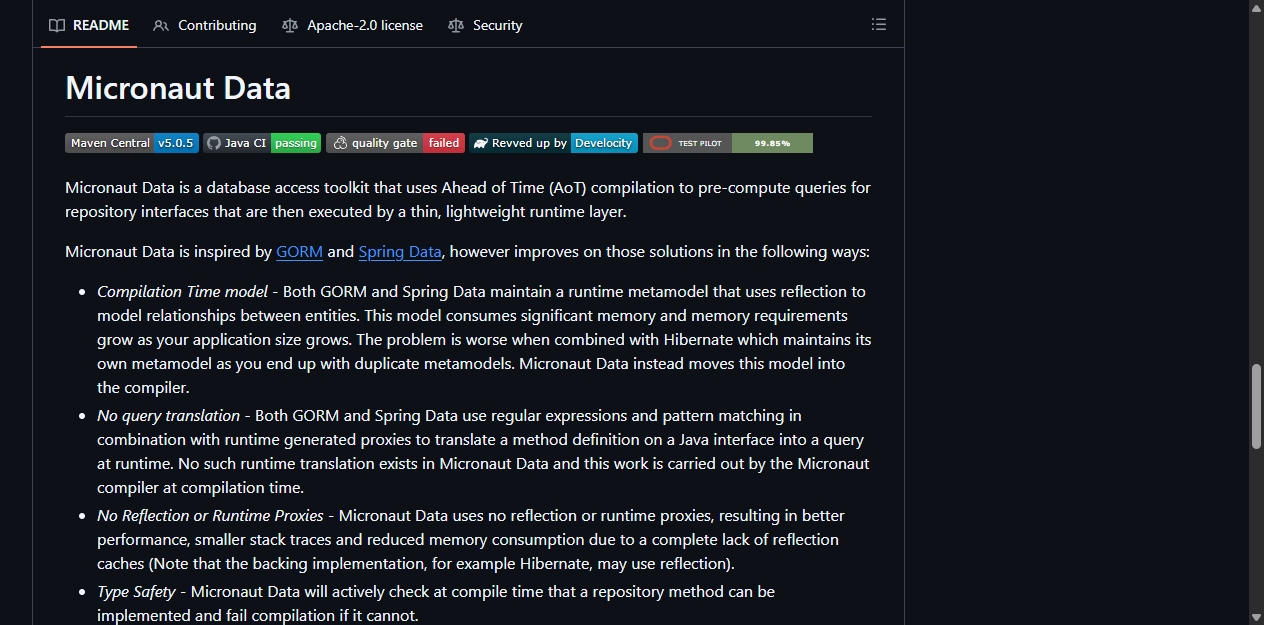This screenshot has width=1264, height=625.
Task: Click the italic 'No query translation' text
Action: pyautogui.click(x=168, y=416)
